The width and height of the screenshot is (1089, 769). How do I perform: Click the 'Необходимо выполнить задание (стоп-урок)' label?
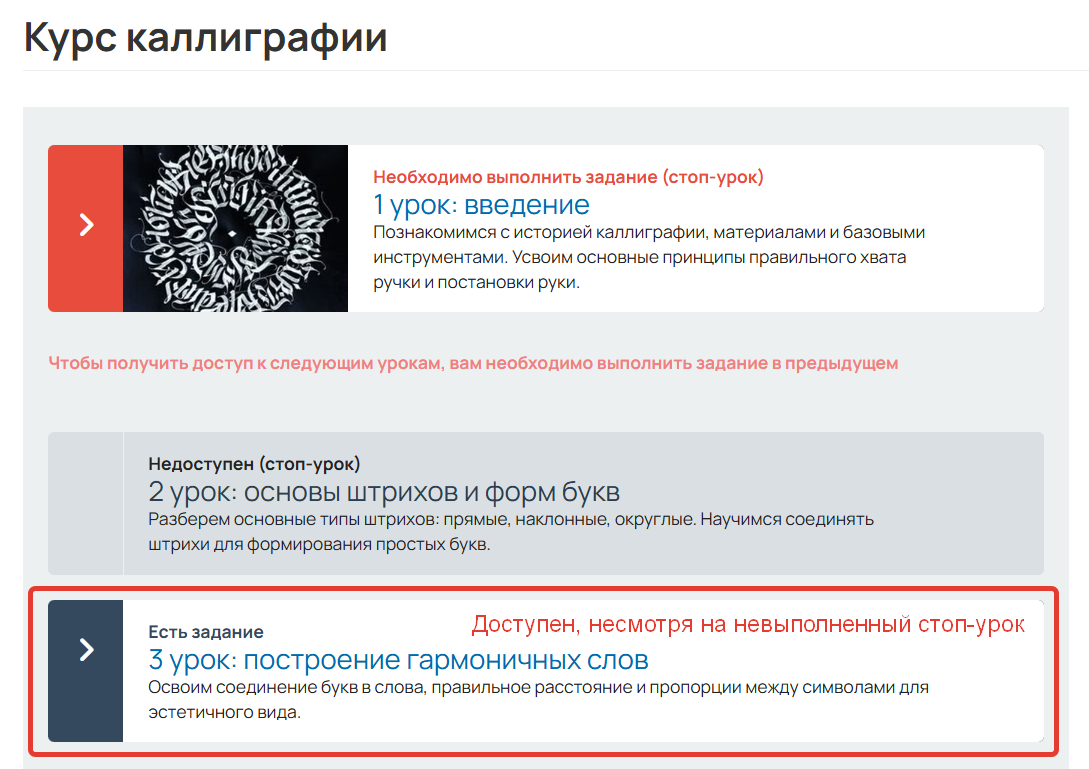coord(569,174)
